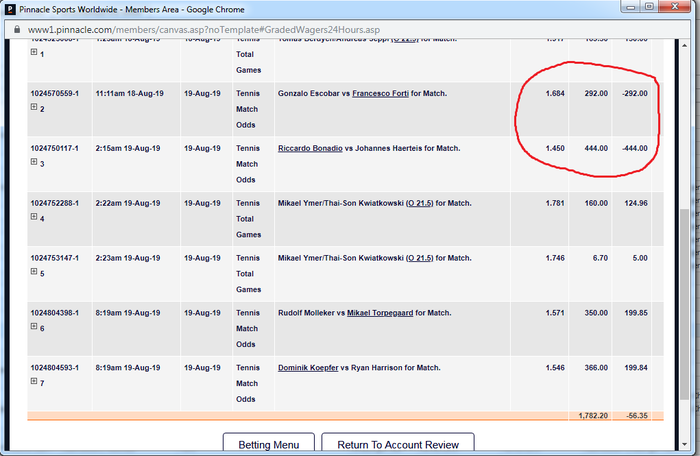Click the vertical scrollbar thumb
The width and height of the screenshot is (700, 456).
684,304
